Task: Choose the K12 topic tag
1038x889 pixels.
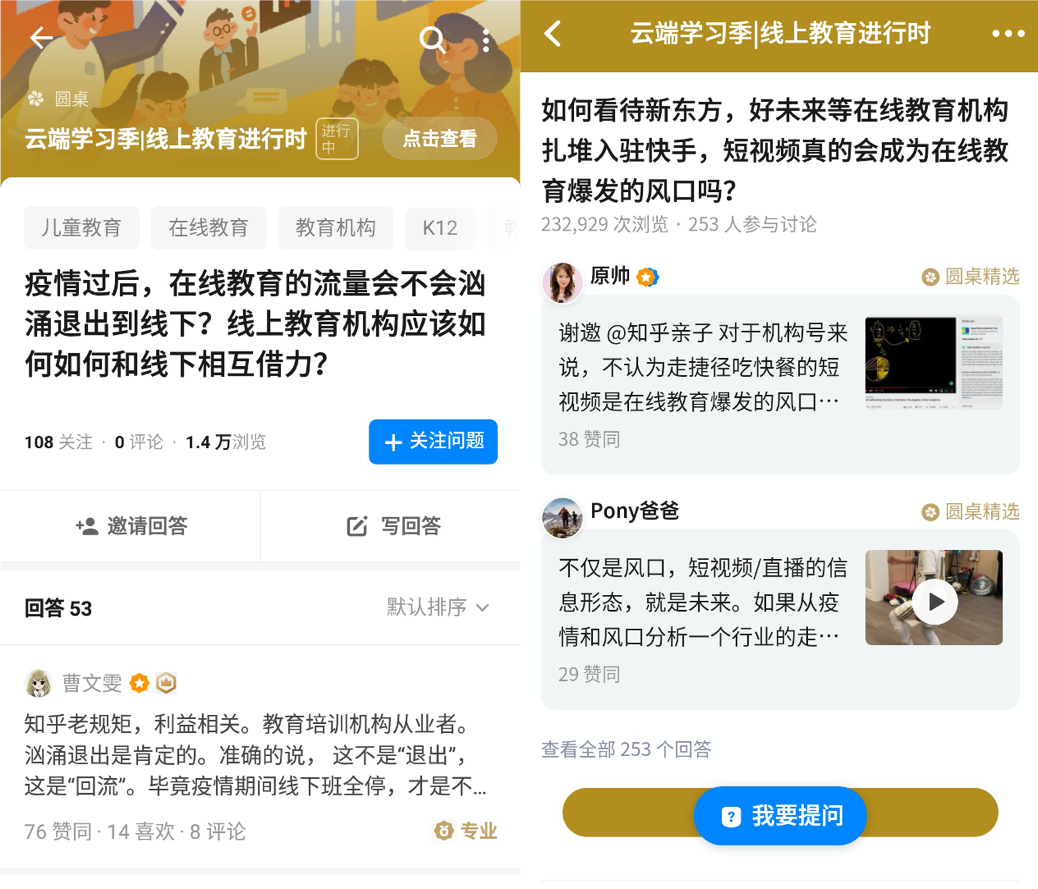Action: point(440,228)
